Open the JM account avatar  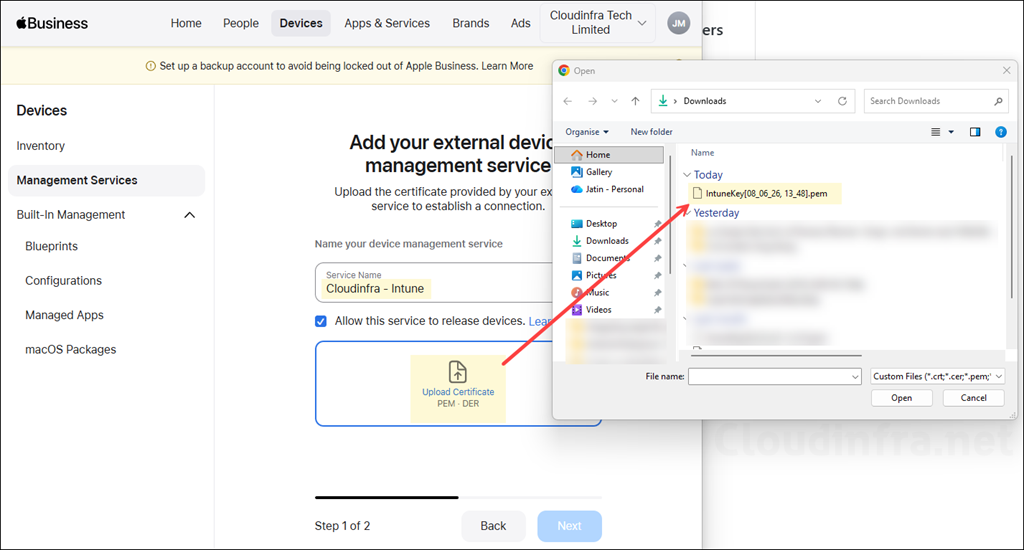tap(679, 24)
